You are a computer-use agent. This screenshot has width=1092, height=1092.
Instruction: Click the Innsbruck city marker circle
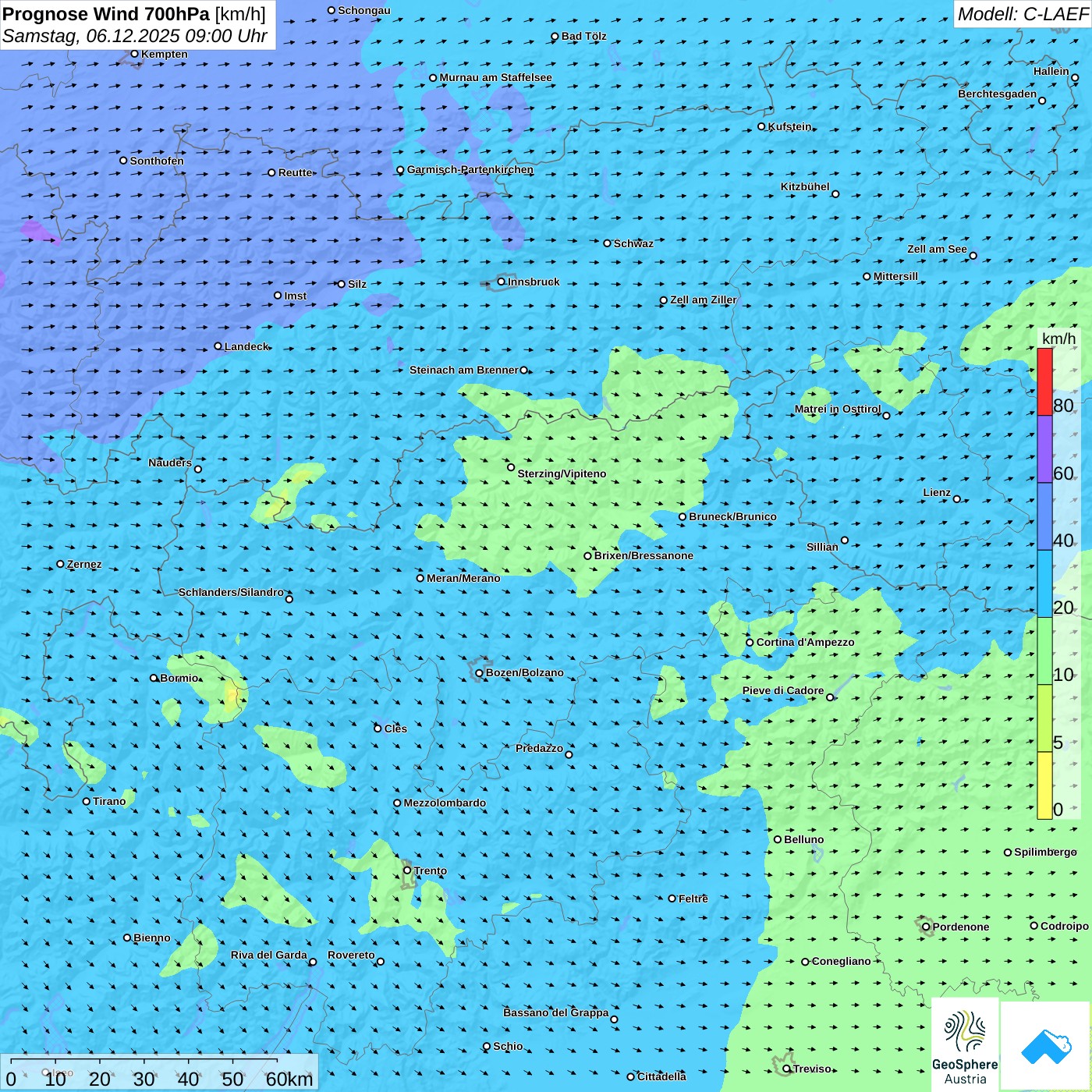click(x=502, y=282)
